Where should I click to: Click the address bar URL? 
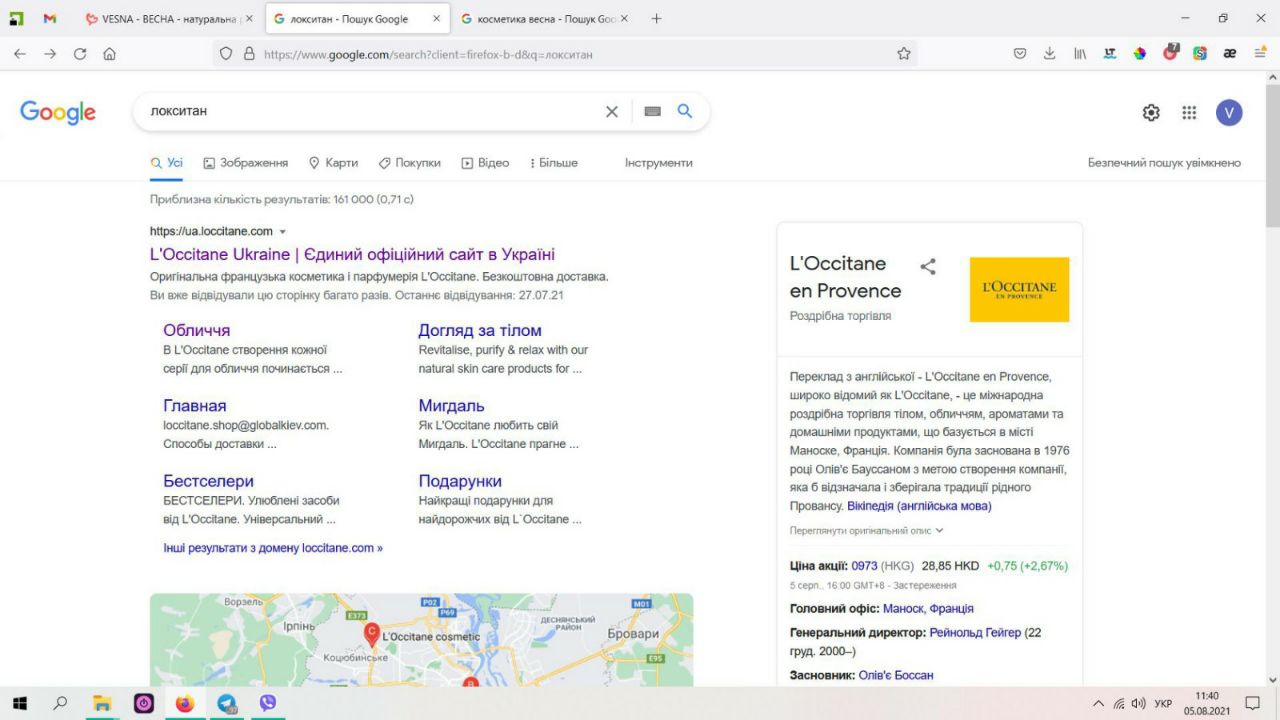click(428, 54)
